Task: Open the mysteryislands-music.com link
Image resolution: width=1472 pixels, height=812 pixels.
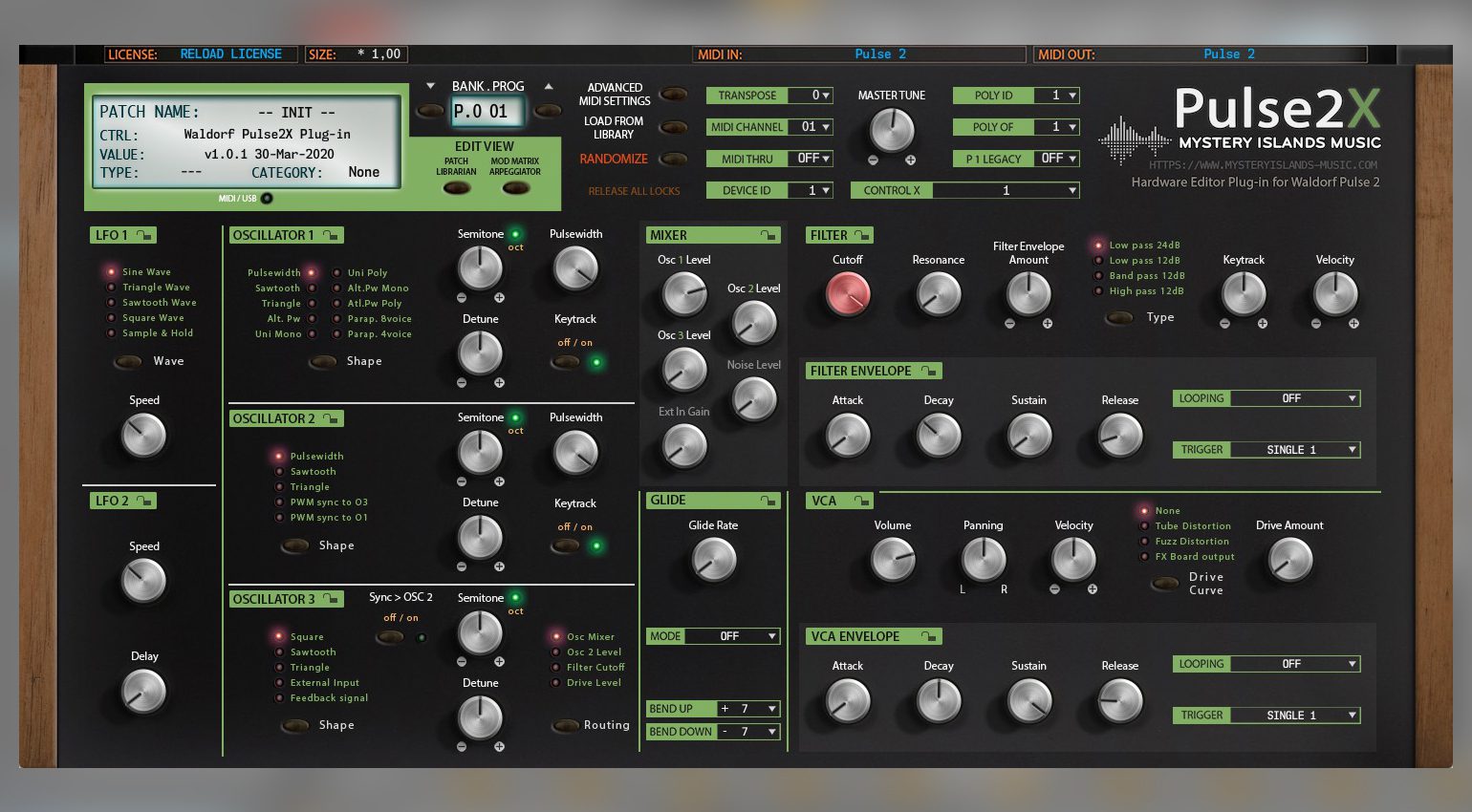Action: [1263, 164]
